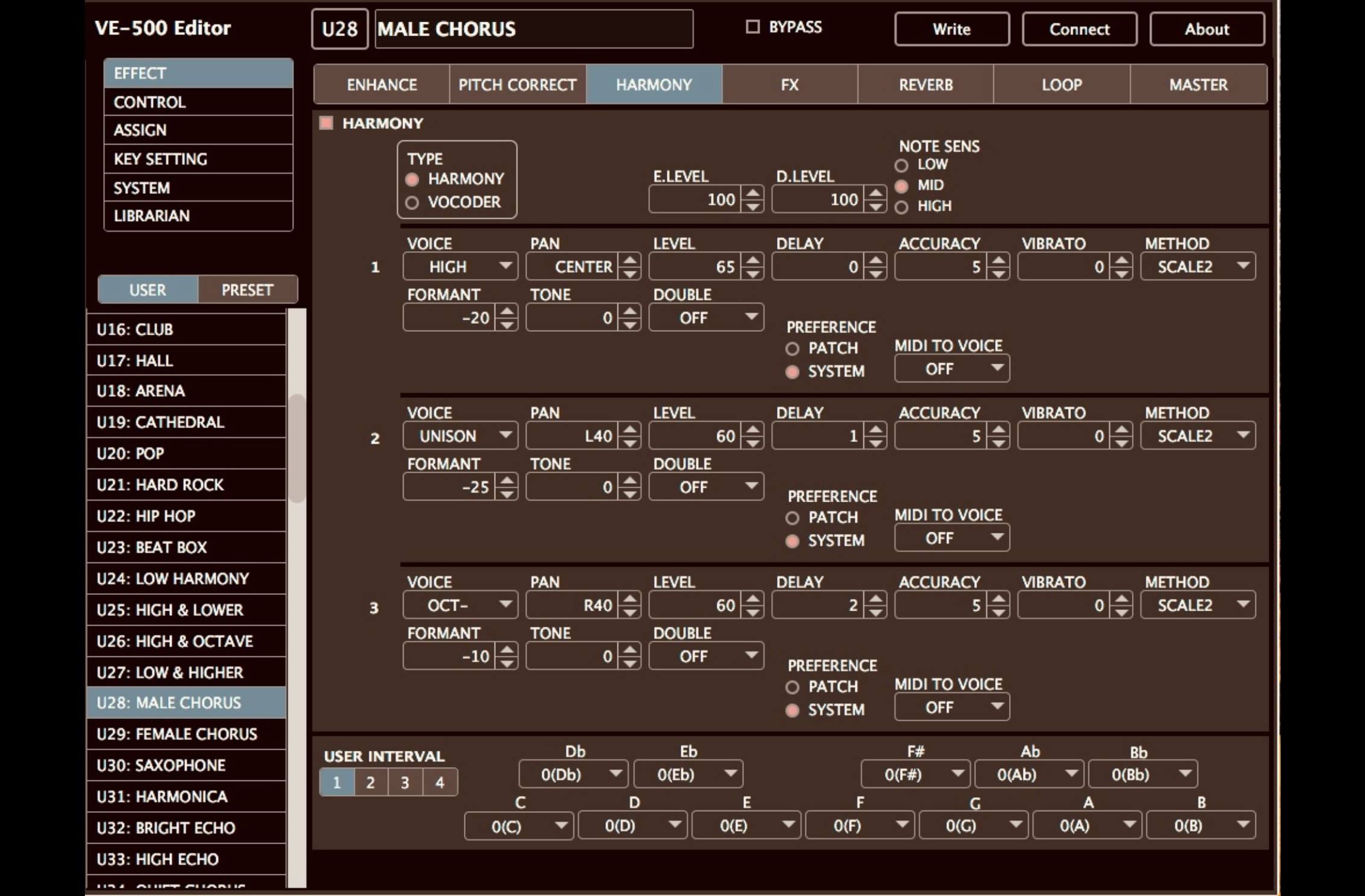The width and height of the screenshot is (1365, 896).
Task: Open the Db user interval dropdown
Action: [573, 774]
